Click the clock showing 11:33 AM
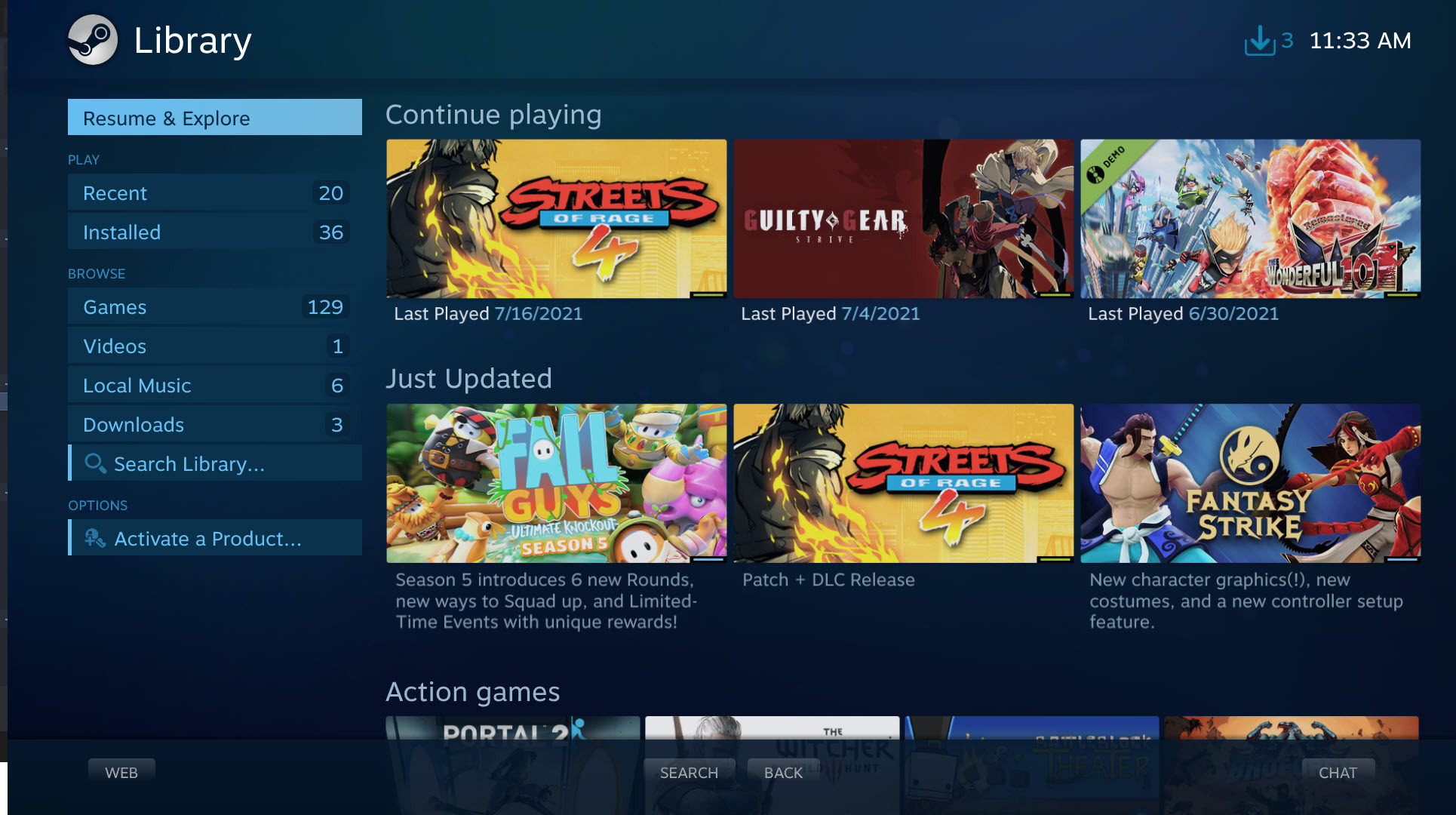 click(x=1360, y=41)
